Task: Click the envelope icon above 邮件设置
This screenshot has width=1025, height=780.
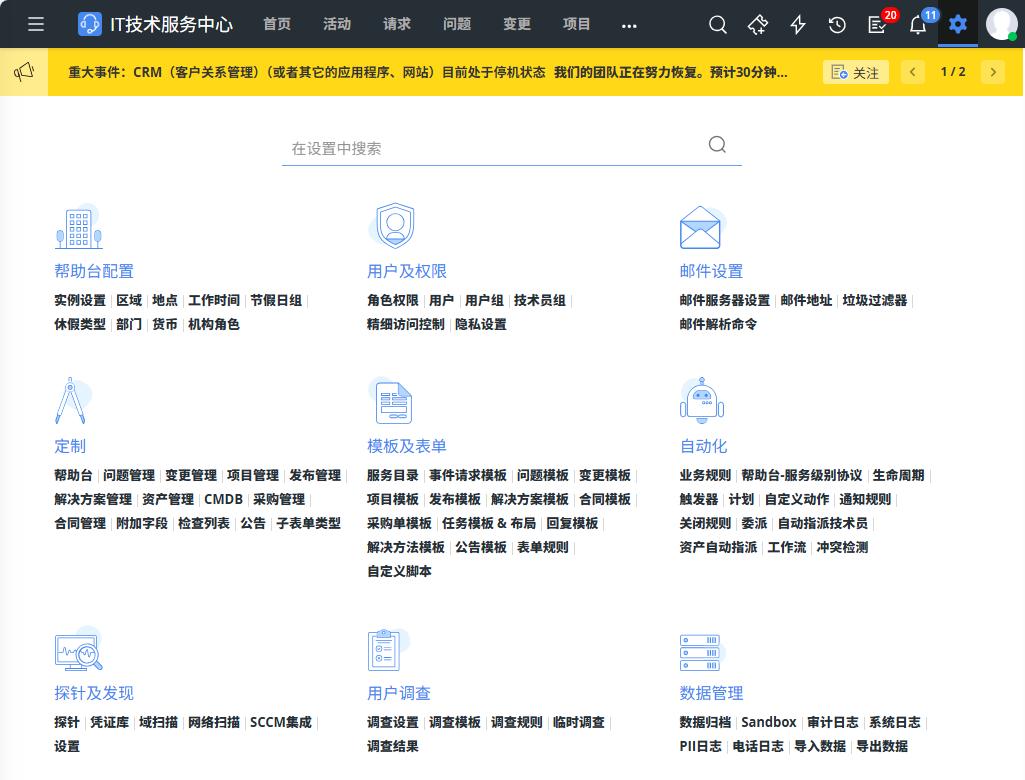Action: [x=700, y=226]
